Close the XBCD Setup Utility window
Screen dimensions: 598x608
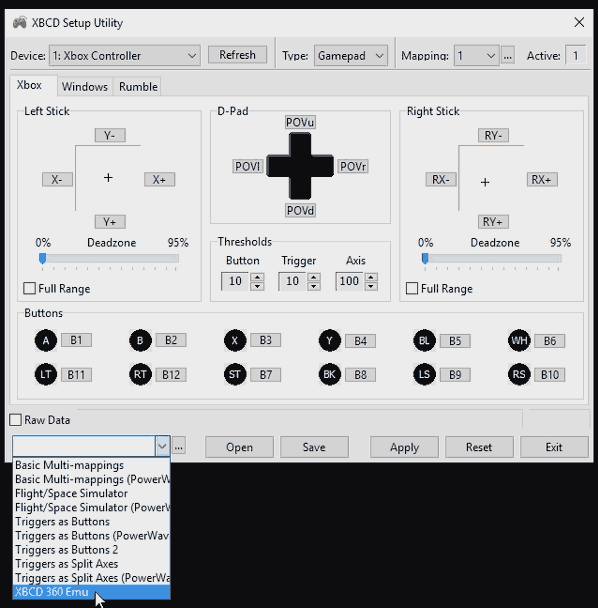(579, 22)
